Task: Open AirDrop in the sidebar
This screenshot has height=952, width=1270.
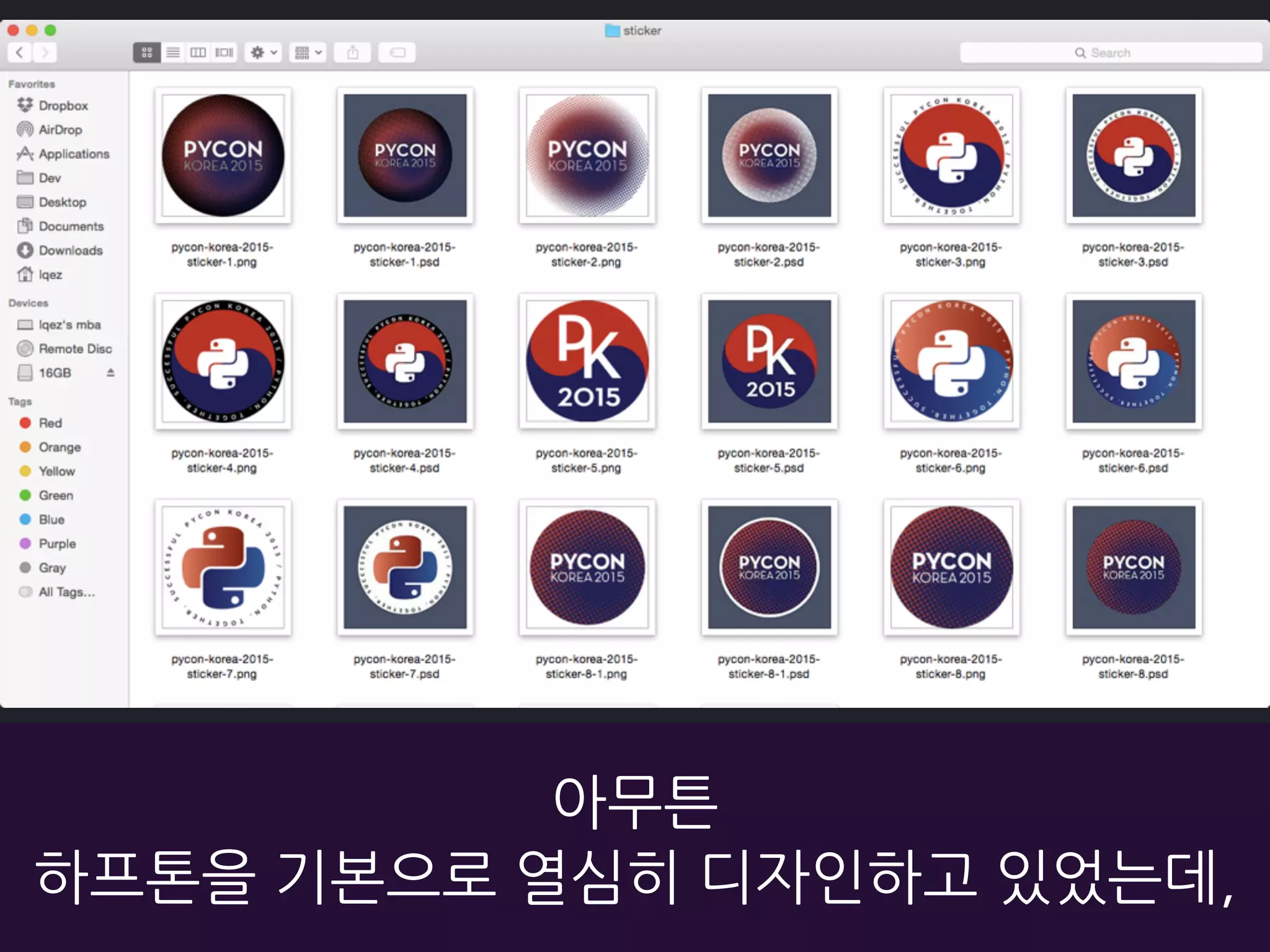Action: (x=51, y=130)
